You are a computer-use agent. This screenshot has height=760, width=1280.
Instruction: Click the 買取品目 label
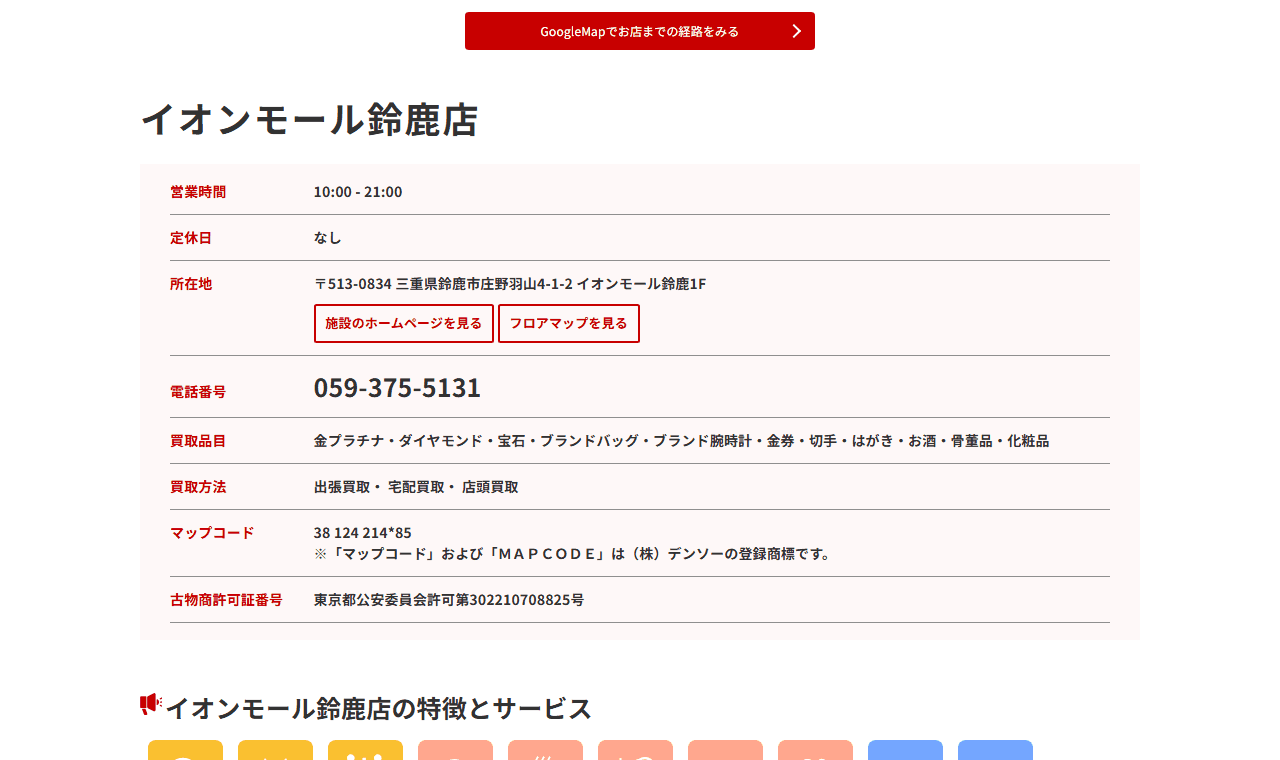click(x=198, y=441)
